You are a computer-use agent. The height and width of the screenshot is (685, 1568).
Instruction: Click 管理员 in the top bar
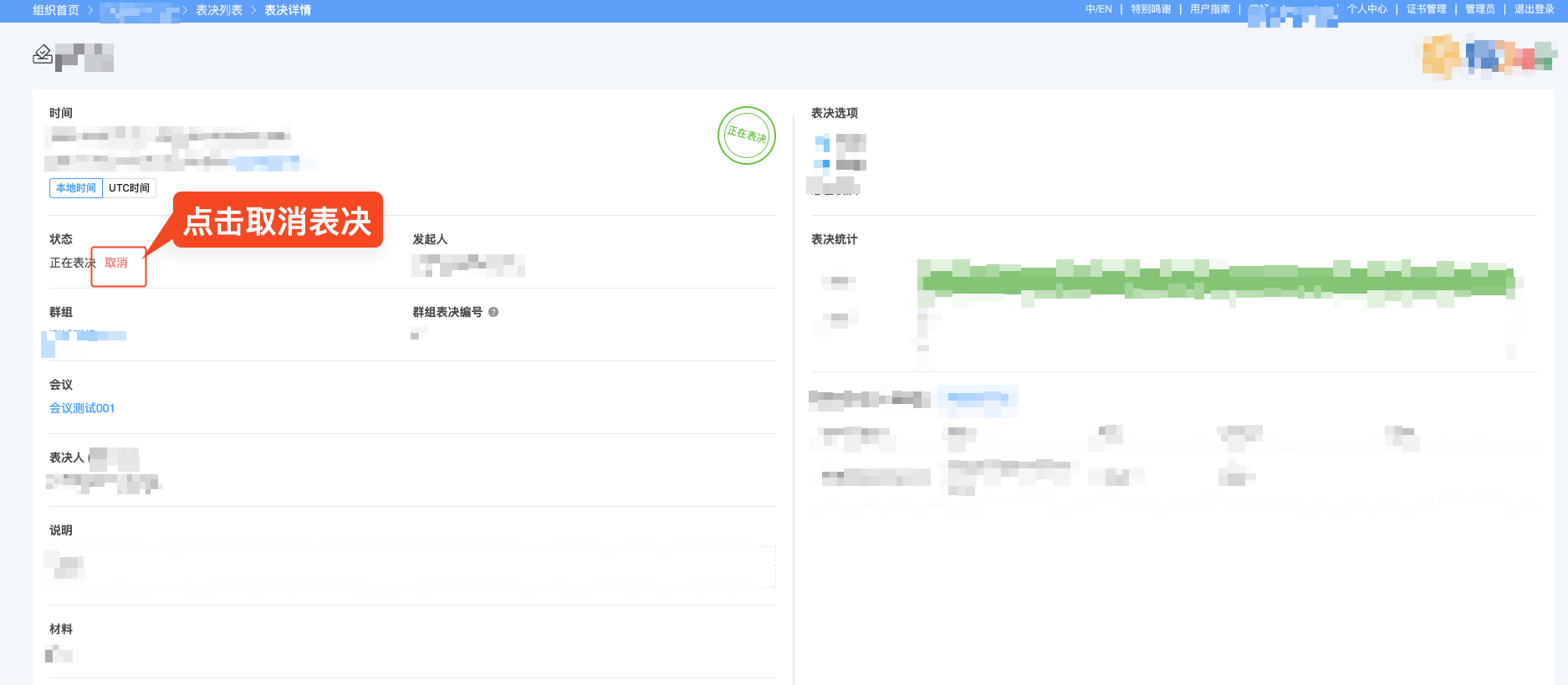tap(1479, 9)
